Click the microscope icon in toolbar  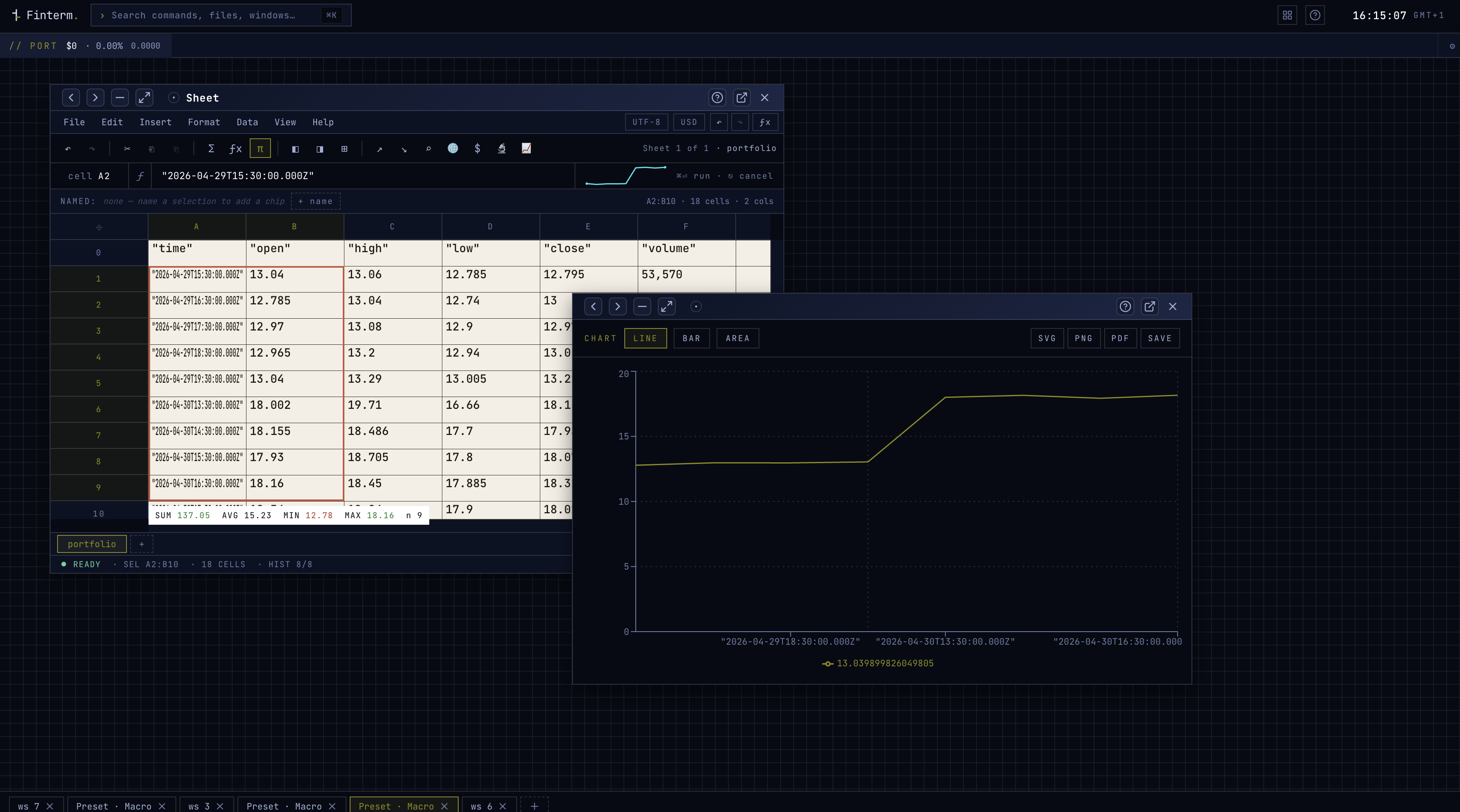[501, 149]
